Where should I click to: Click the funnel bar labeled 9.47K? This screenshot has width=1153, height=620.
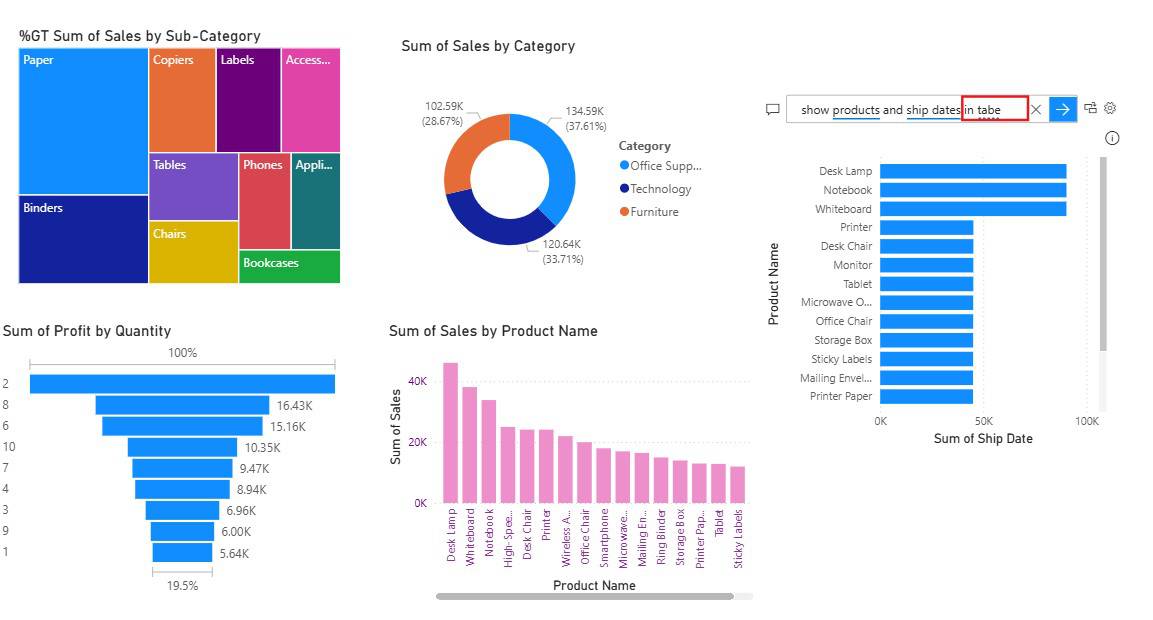(182, 468)
